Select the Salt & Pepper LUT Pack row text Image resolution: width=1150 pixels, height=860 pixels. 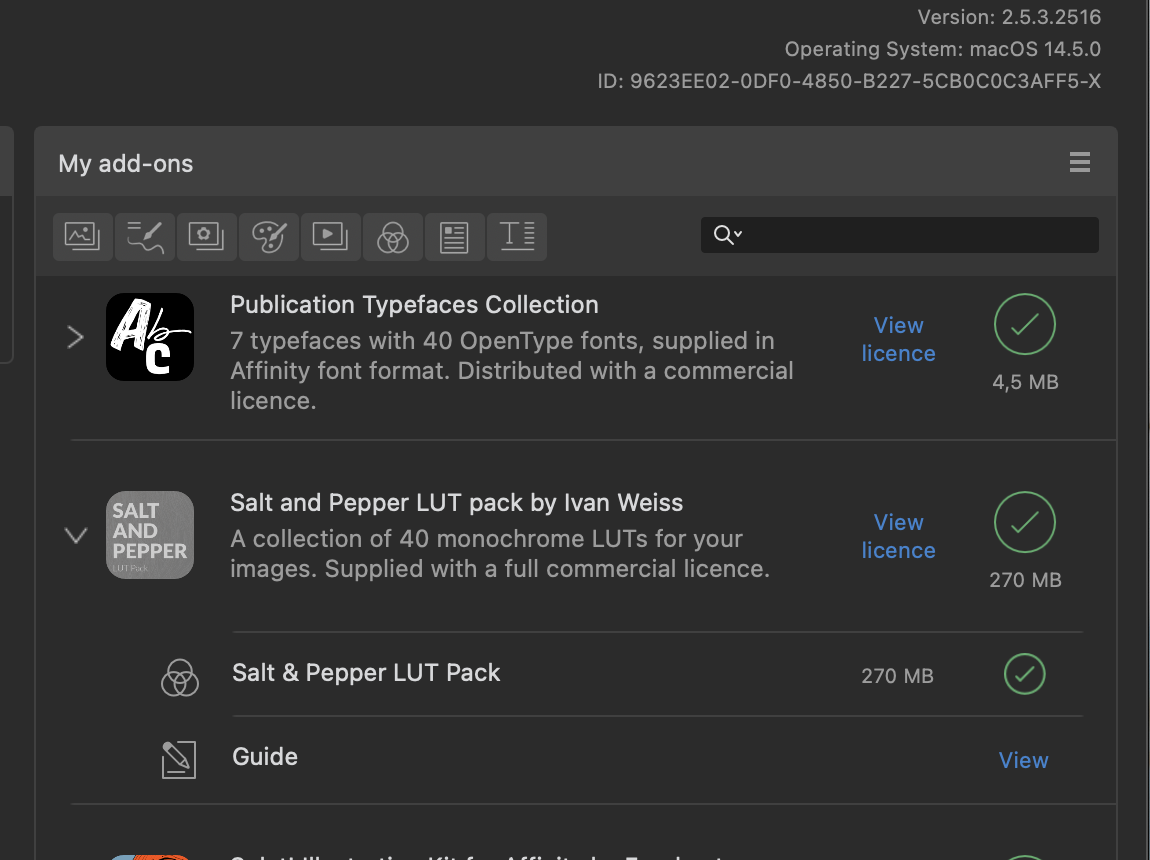pyautogui.click(x=366, y=672)
